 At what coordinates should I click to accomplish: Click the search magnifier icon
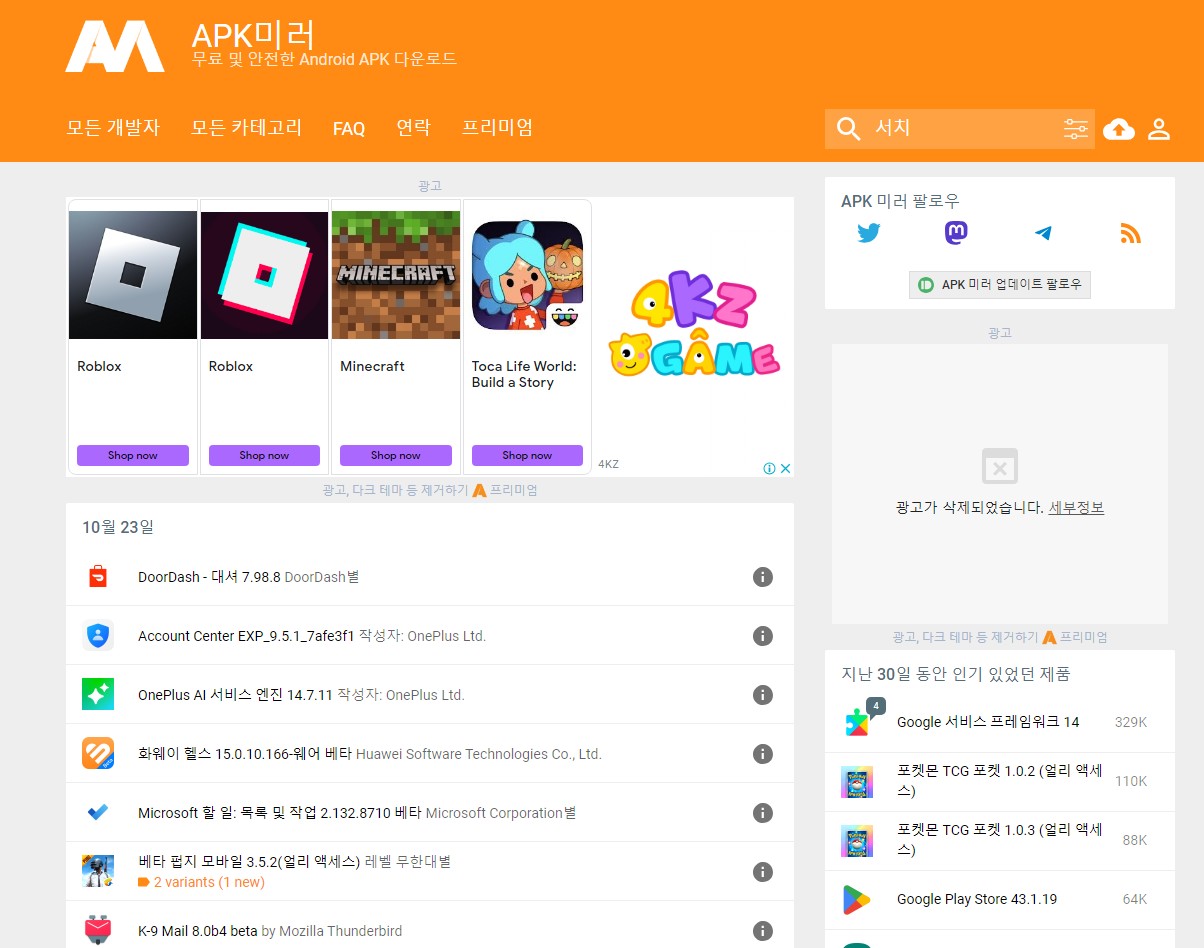848,129
